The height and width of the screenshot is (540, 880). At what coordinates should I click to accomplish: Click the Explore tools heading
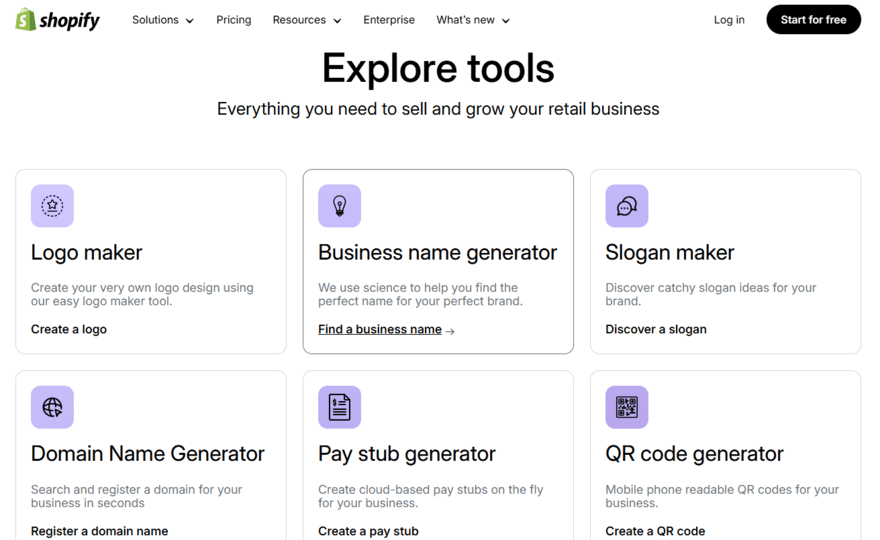(438, 68)
